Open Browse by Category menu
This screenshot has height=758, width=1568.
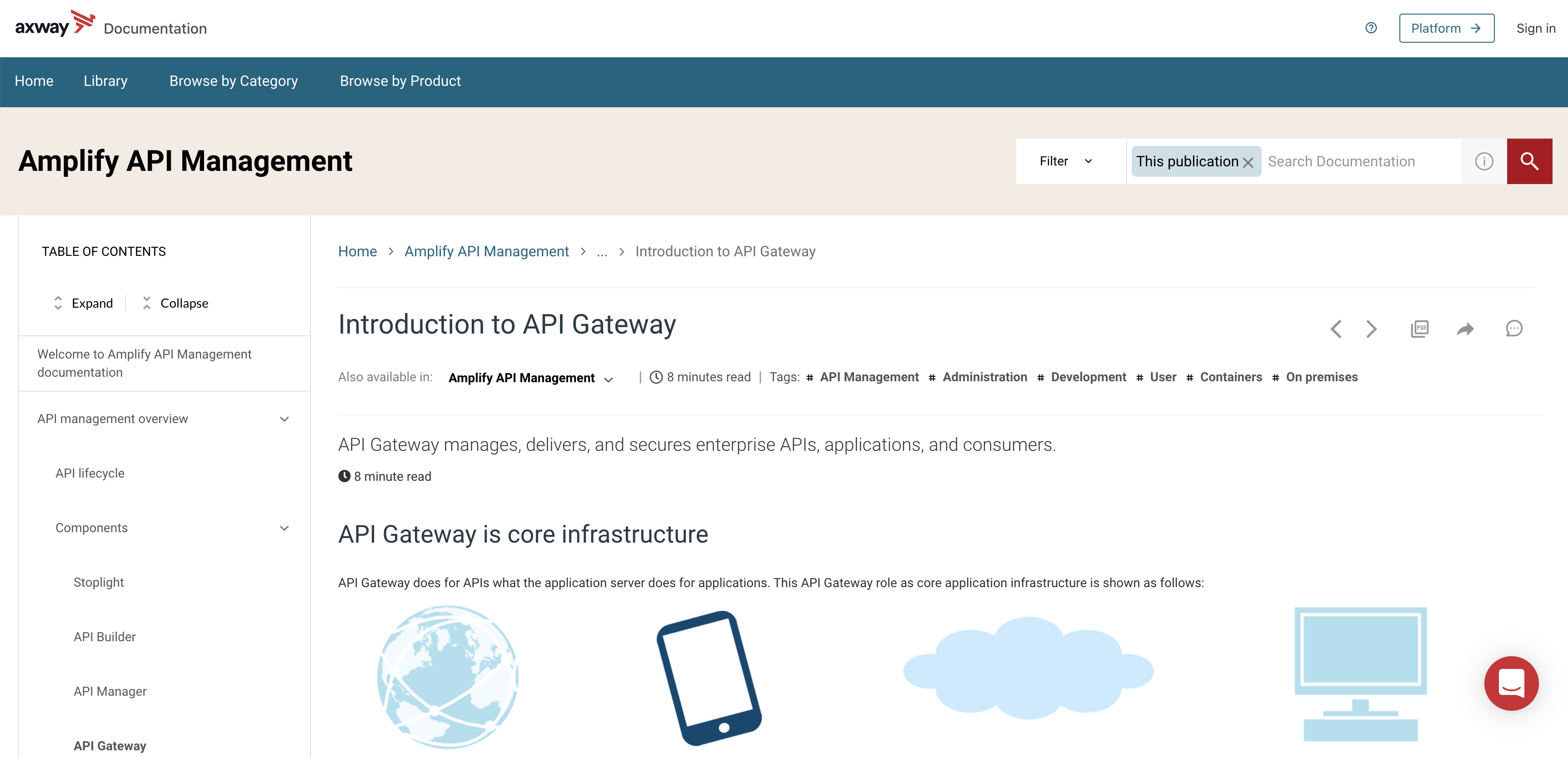click(x=233, y=81)
